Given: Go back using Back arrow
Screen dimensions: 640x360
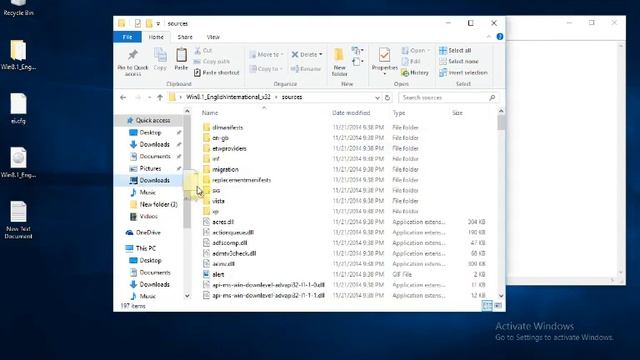Looking at the screenshot, I should 123,97.
